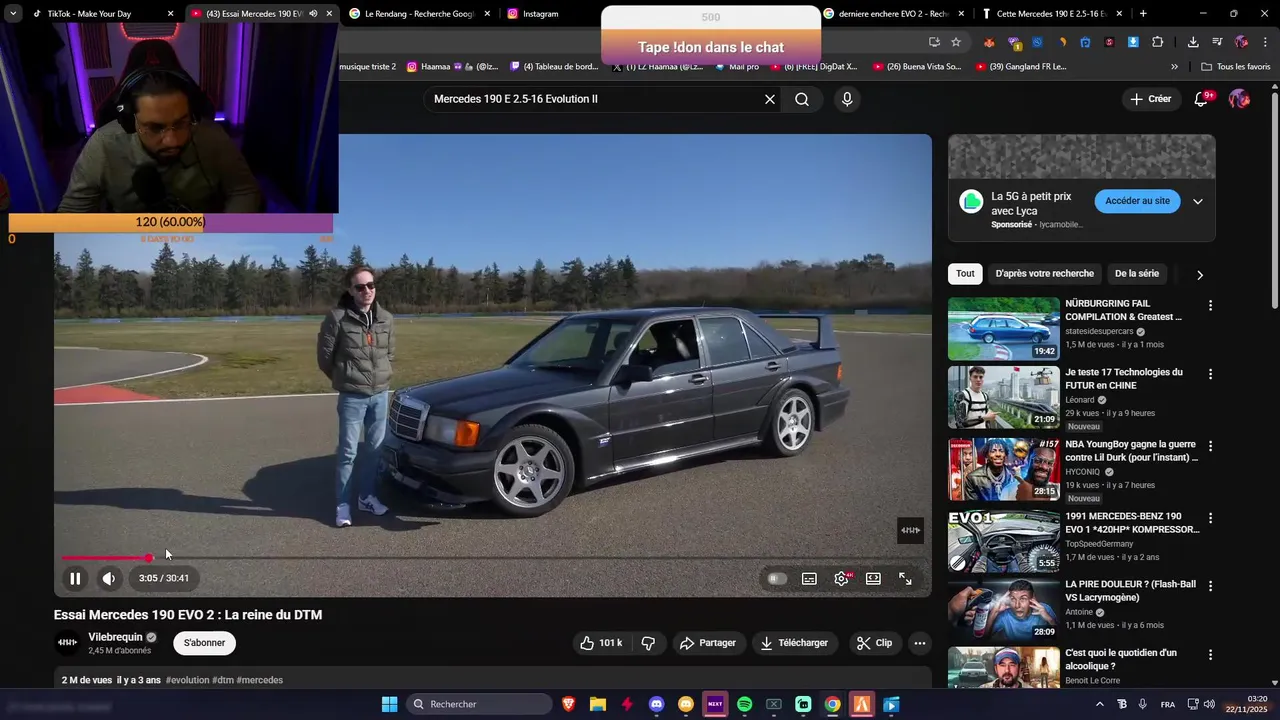Mute the Essai Mercedes tab audio icon
This screenshot has height=720, width=1280.
pos(313,14)
